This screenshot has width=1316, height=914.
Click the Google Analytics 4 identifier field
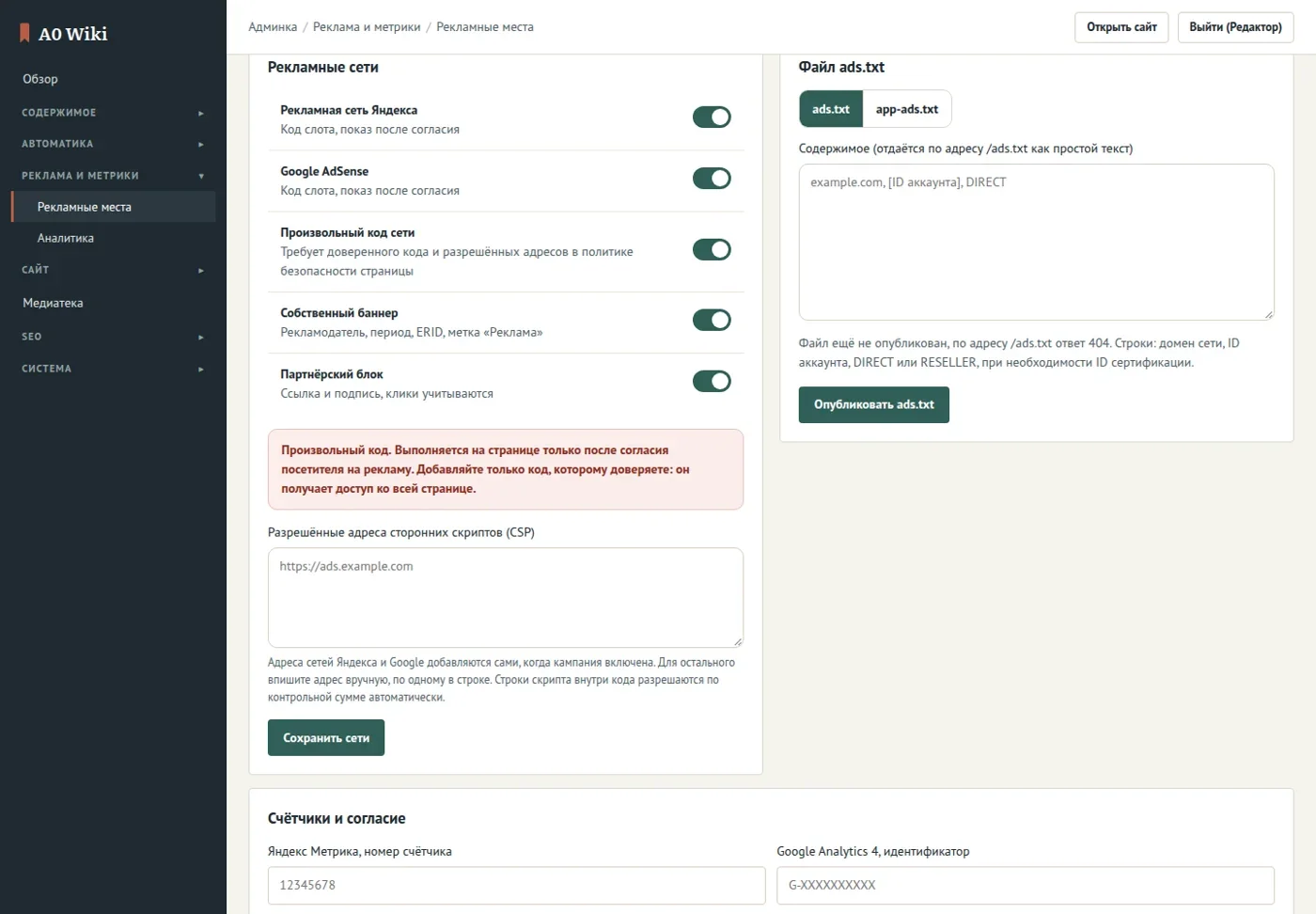[x=1026, y=886]
